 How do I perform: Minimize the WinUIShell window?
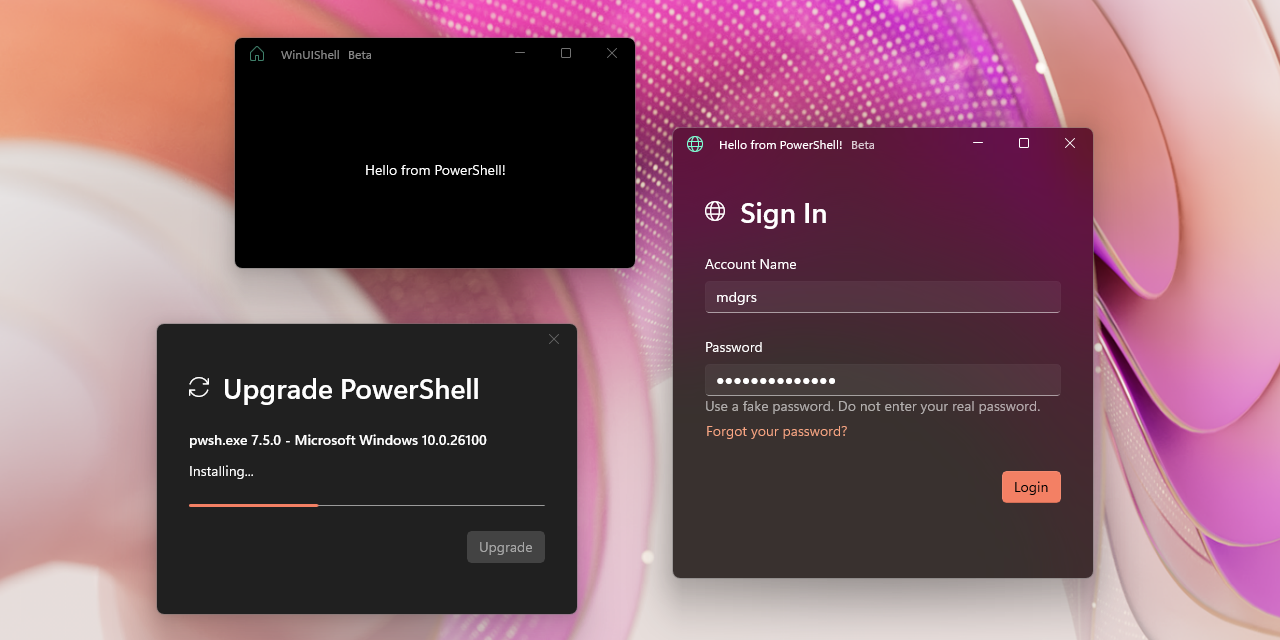pos(520,53)
